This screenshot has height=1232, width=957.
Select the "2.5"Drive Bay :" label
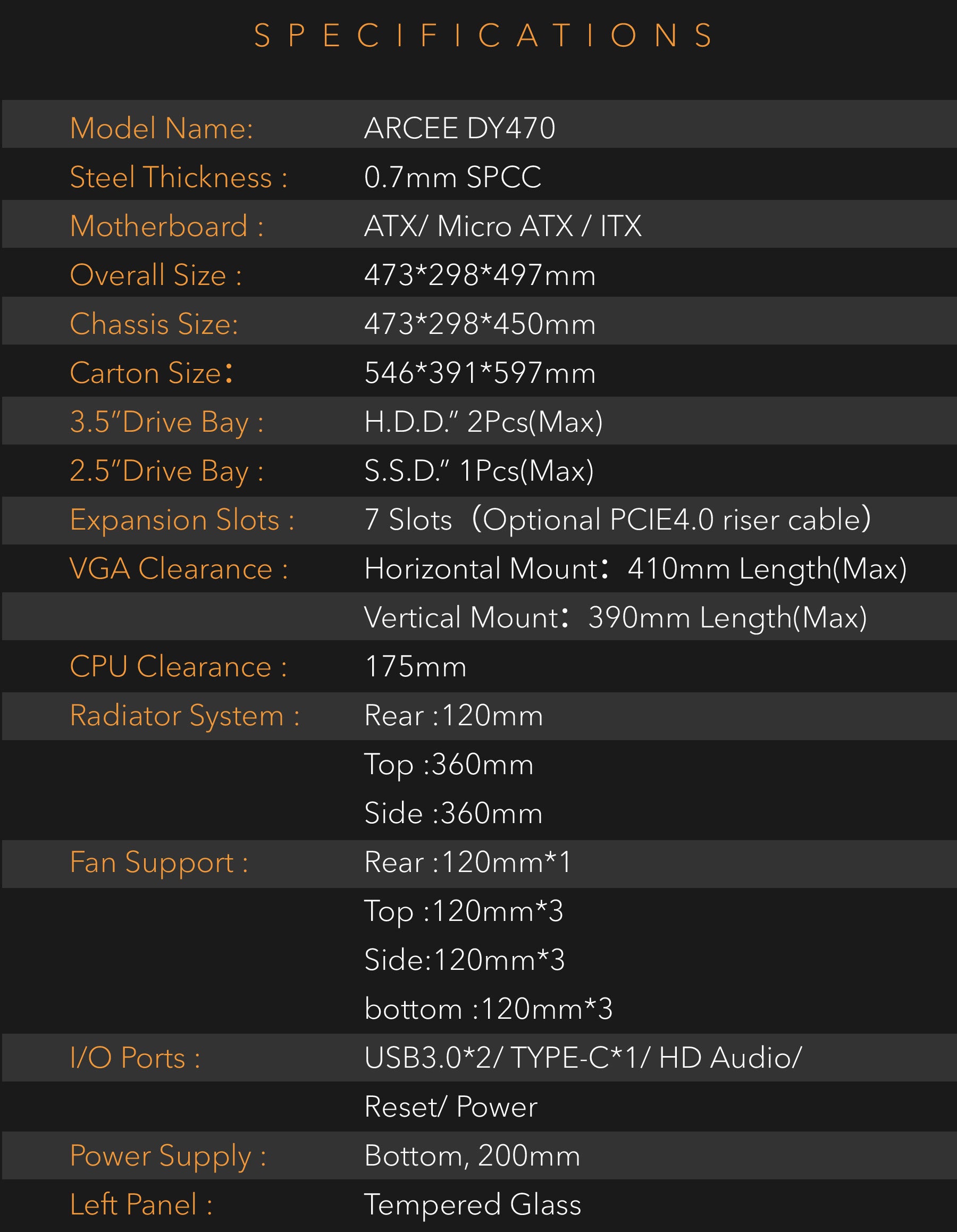click(x=167, y=472)
